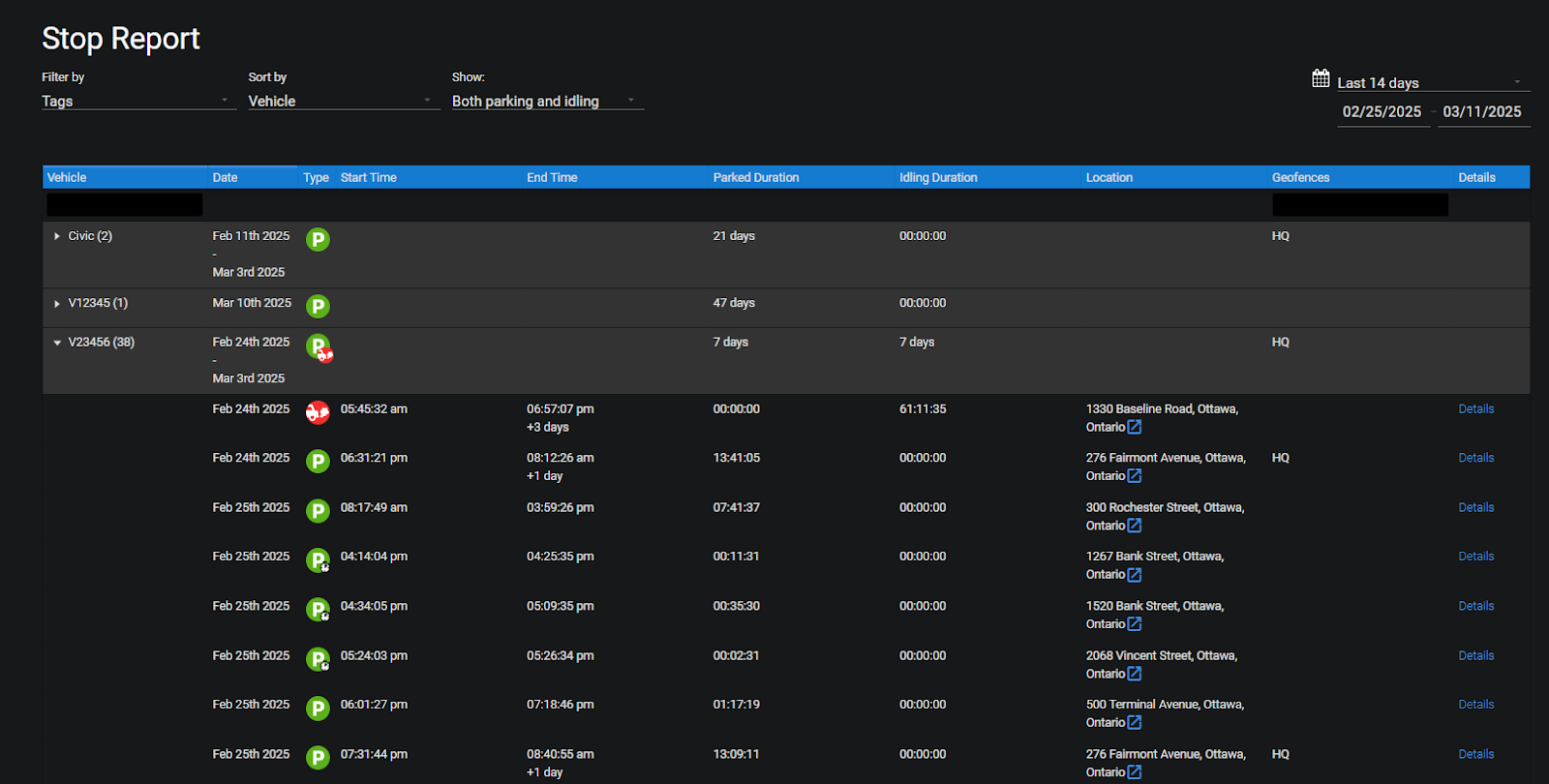Open the Sort by Vehicle dropdown

(343, 101)
